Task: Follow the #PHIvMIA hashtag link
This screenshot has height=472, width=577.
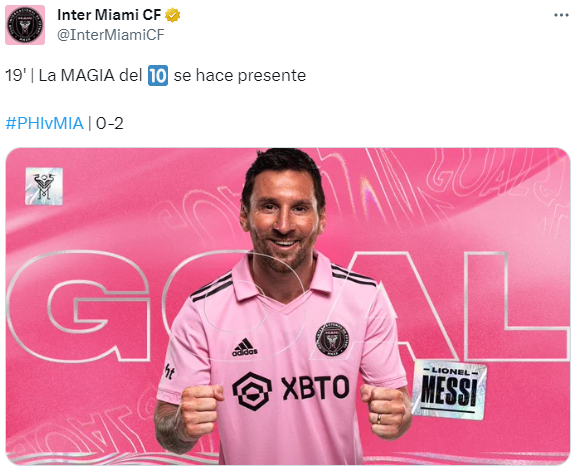Action: click(45, 123)
